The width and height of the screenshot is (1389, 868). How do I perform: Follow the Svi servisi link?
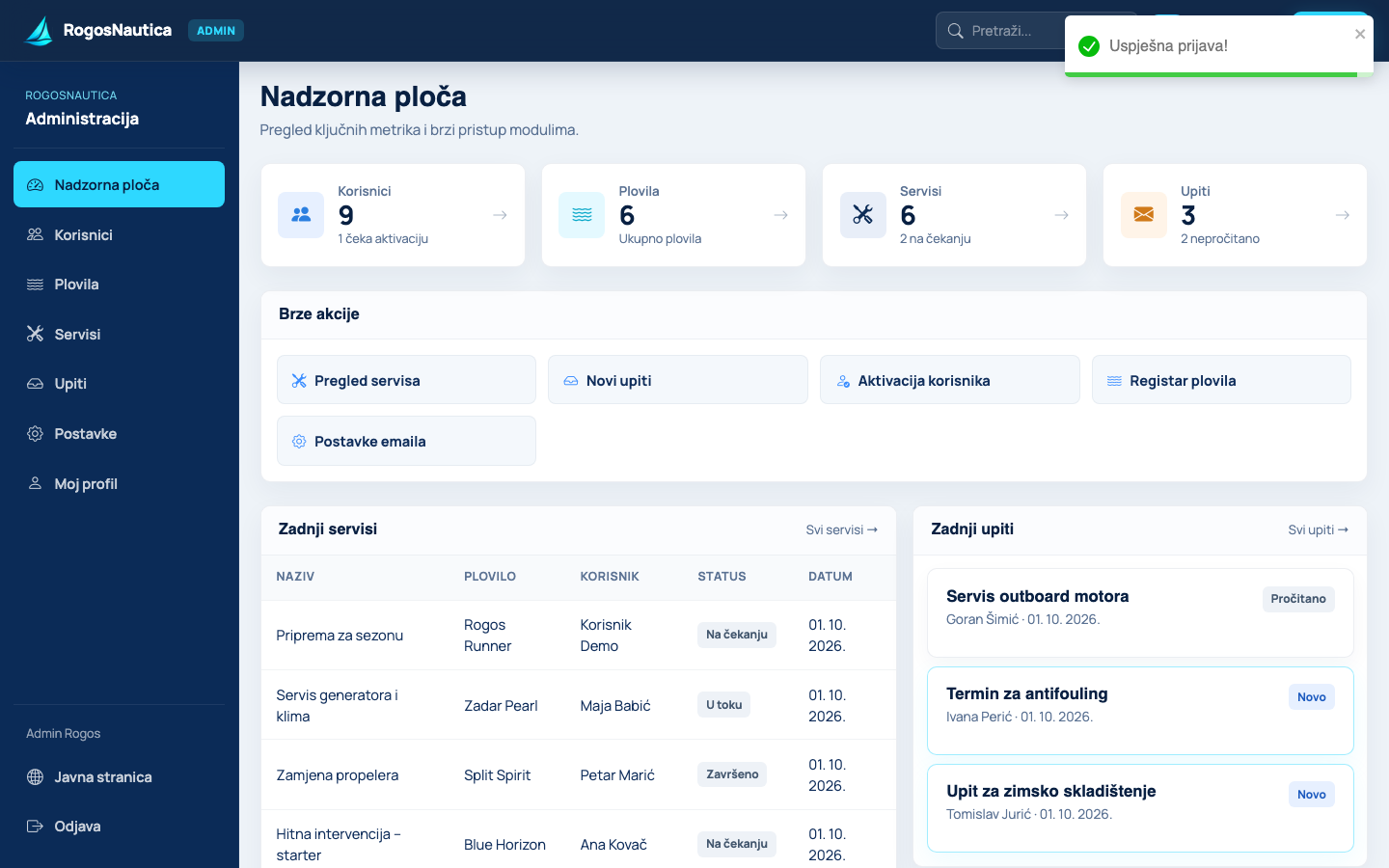842,529
